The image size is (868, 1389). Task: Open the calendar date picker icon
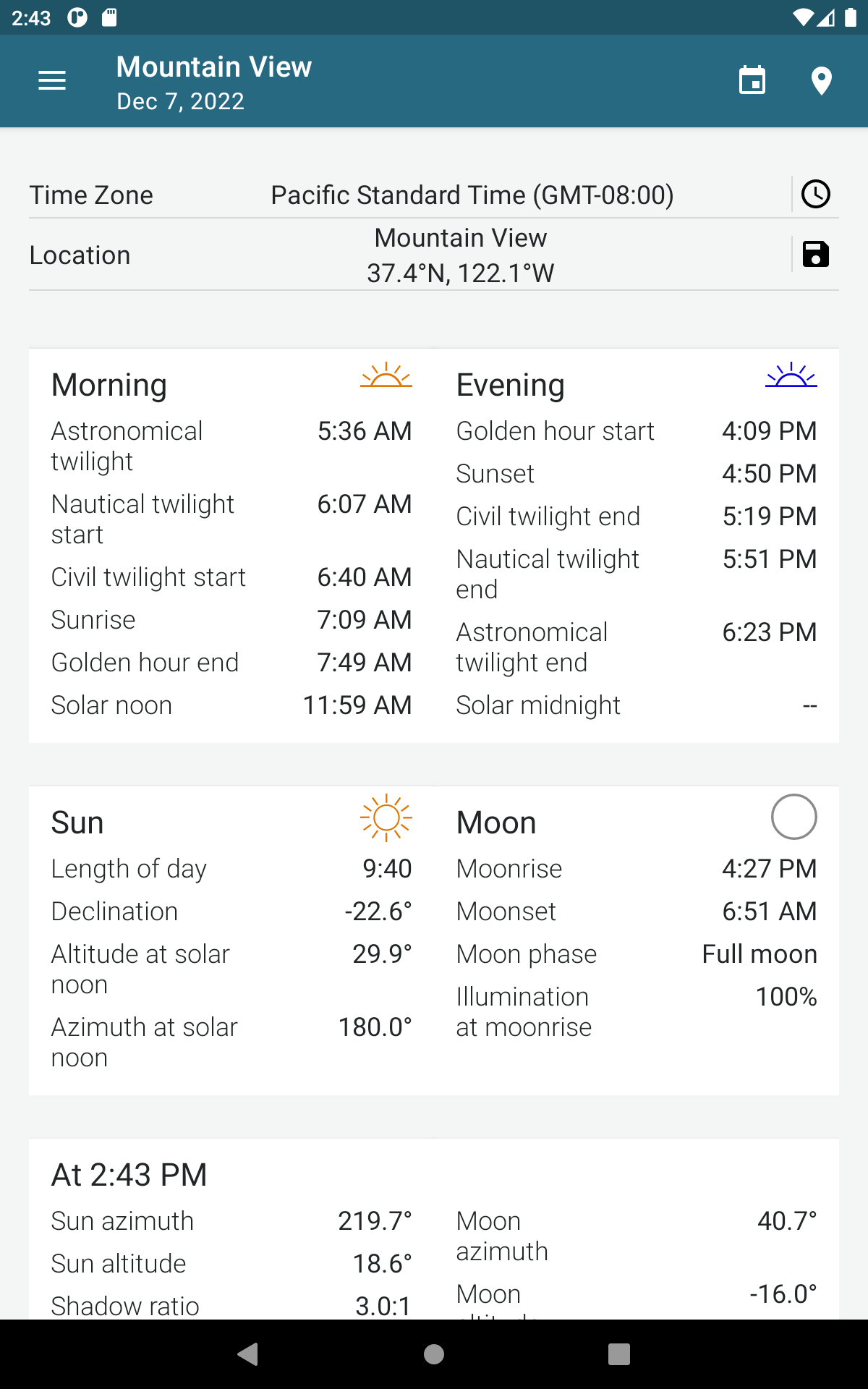click(x=752, y=81)
